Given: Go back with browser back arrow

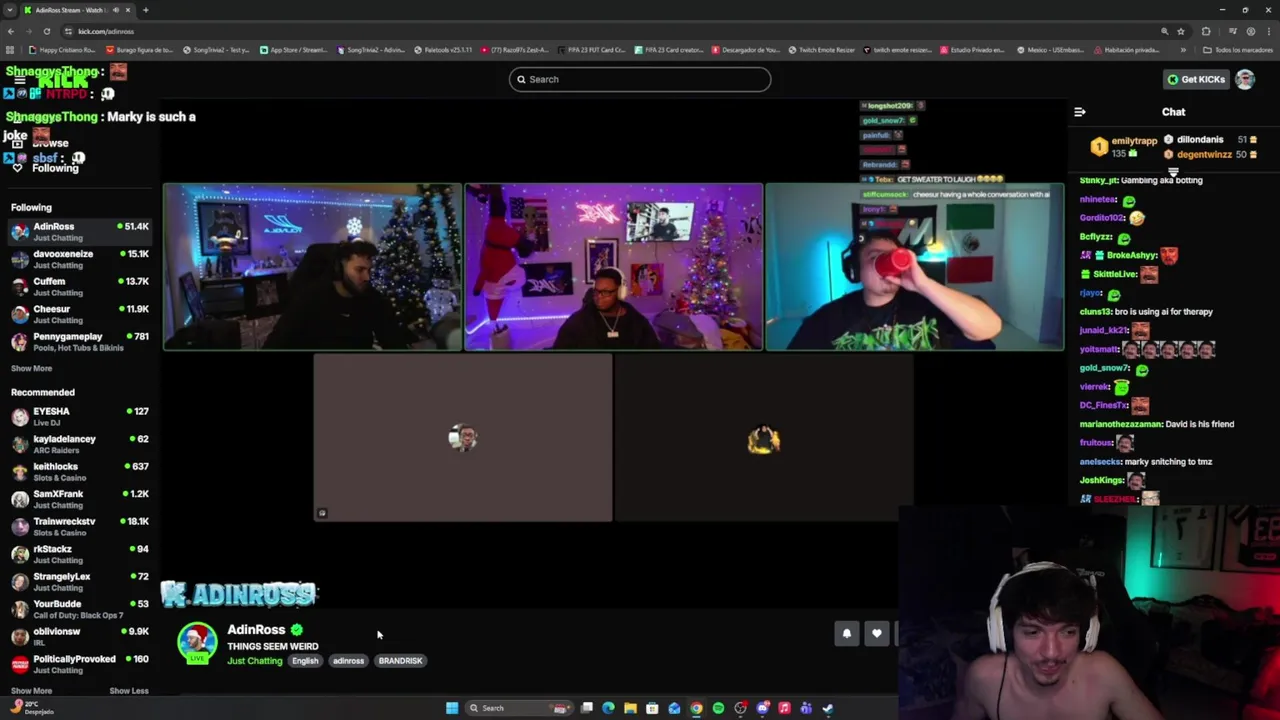Looking at the screenshot, I should (x=10, y=31).
